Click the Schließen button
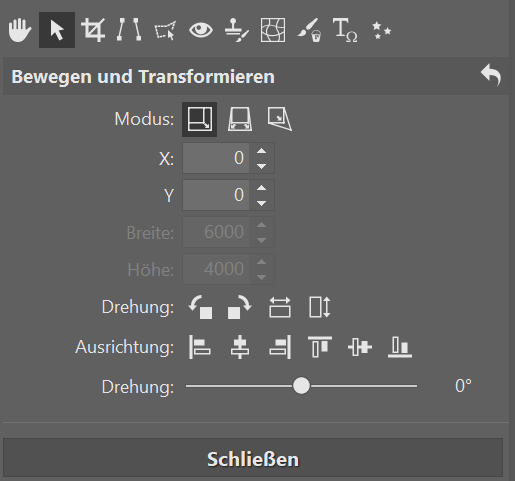Screen dimensions: 515x481 (253, 459)
